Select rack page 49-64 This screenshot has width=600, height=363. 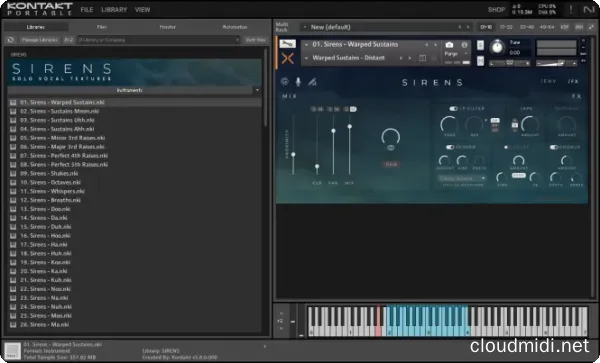pos(547,27)
